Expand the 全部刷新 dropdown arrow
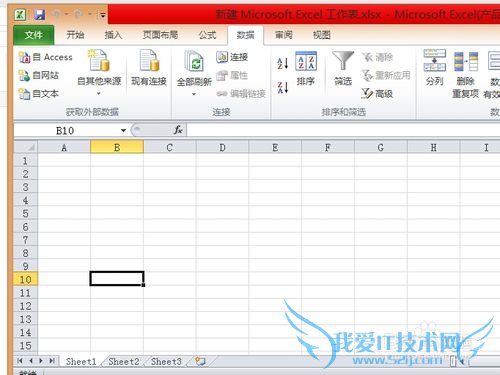Screen dimensions: 500x375 pyautogui.click(x=194, y=94)
